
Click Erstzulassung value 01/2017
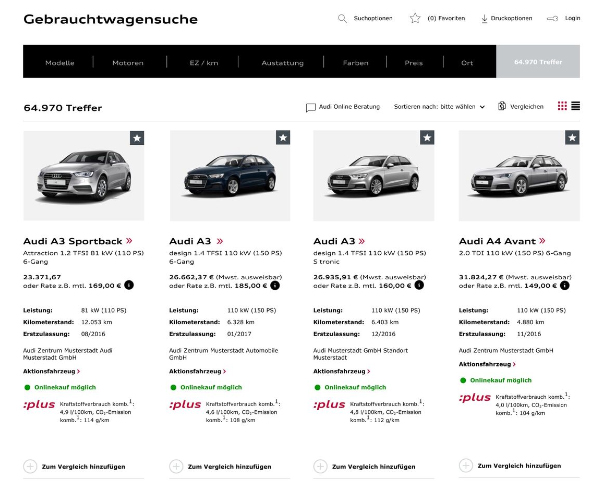(239, 334)
